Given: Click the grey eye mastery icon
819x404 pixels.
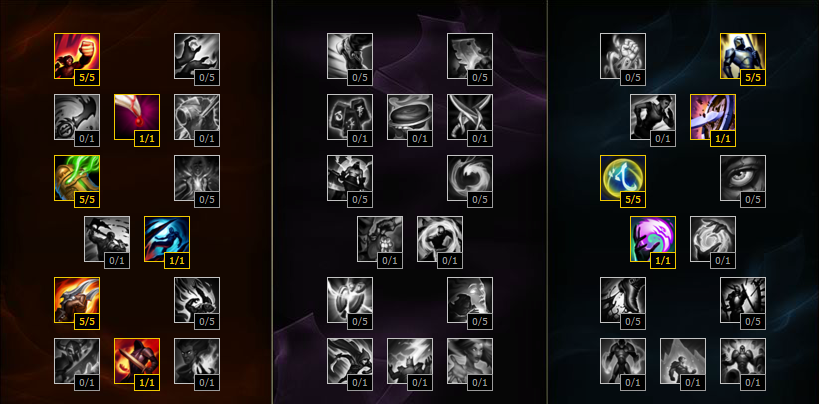Looking at the screenshot, I should [743, 178].
